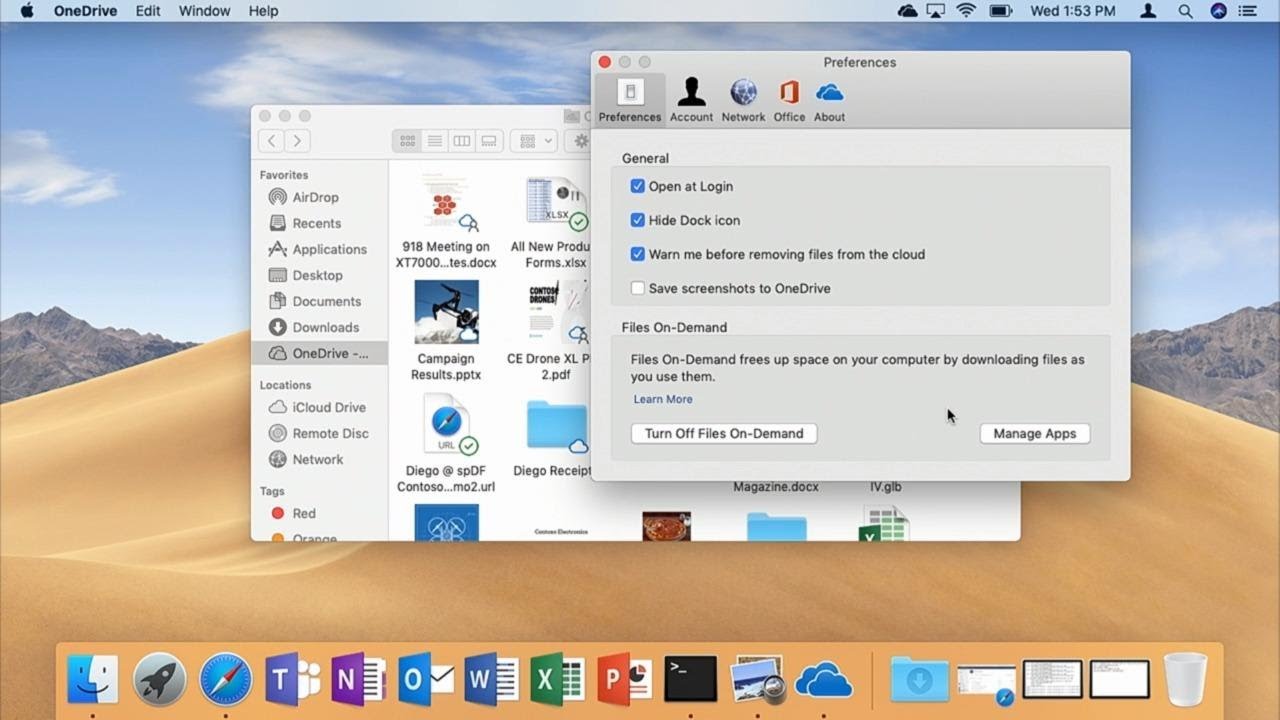Select the Diego Receipts folder
Viewport: 1280px width, 720px height.
point(554,440)
